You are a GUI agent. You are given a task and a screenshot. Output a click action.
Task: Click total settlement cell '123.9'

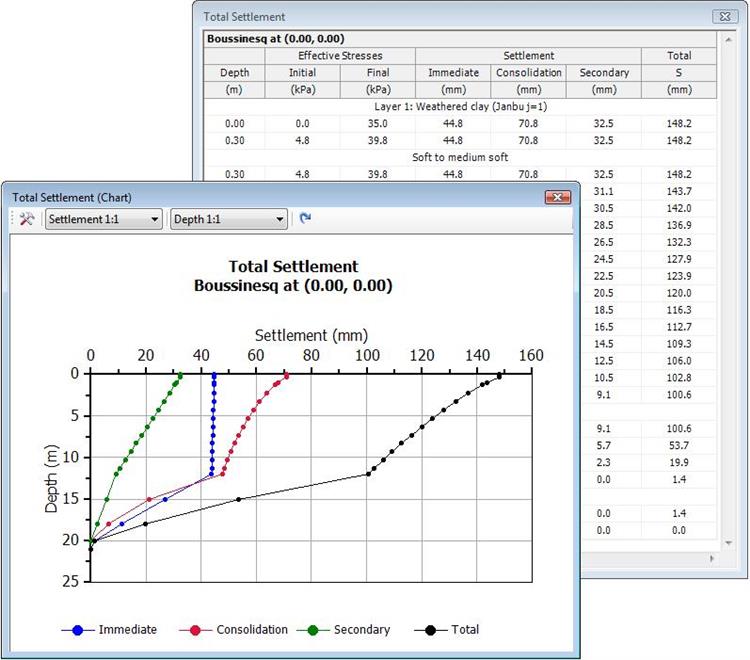pos(679,276)
